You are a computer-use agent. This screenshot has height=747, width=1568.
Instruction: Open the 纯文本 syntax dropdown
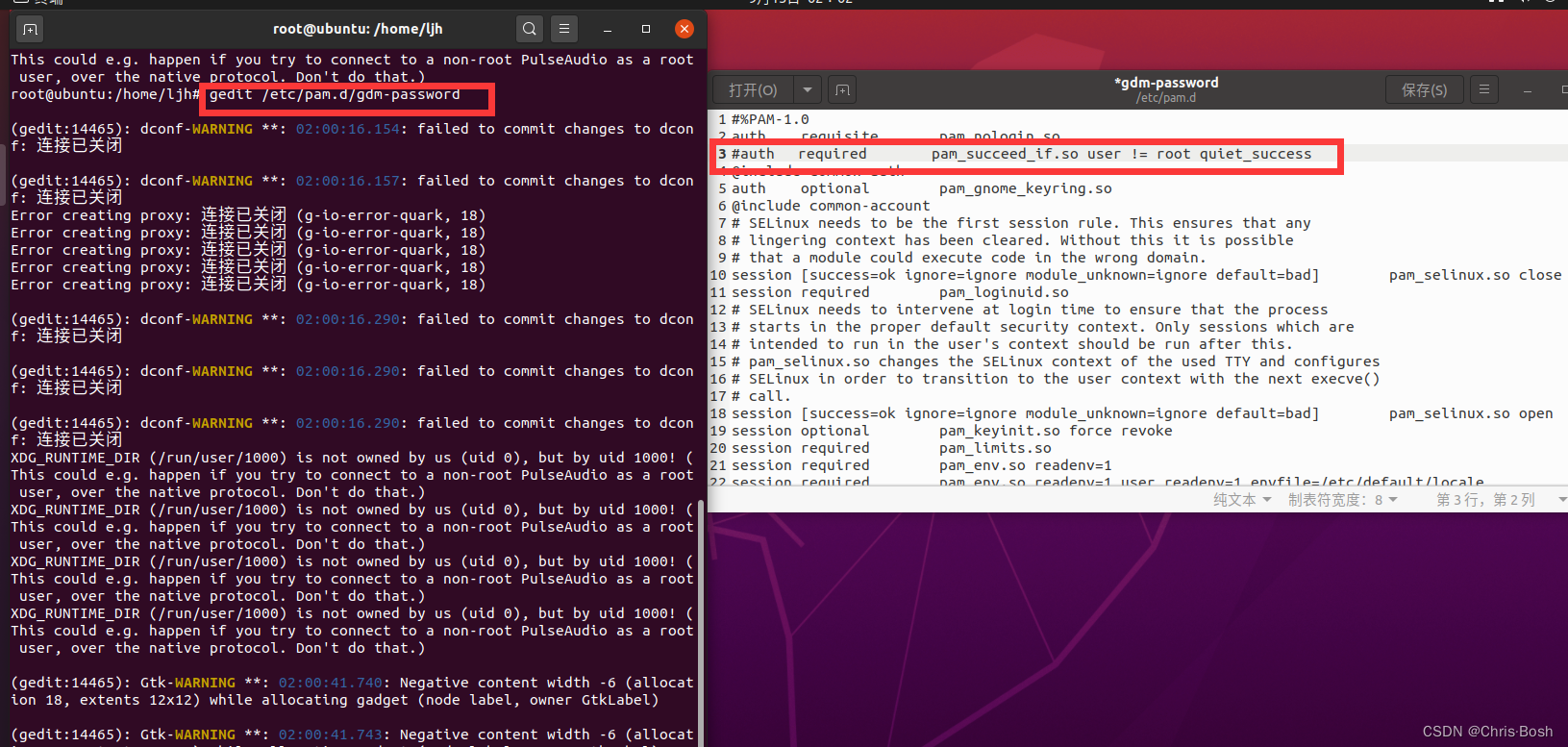pyautogui.click(x=1242, y=500)
